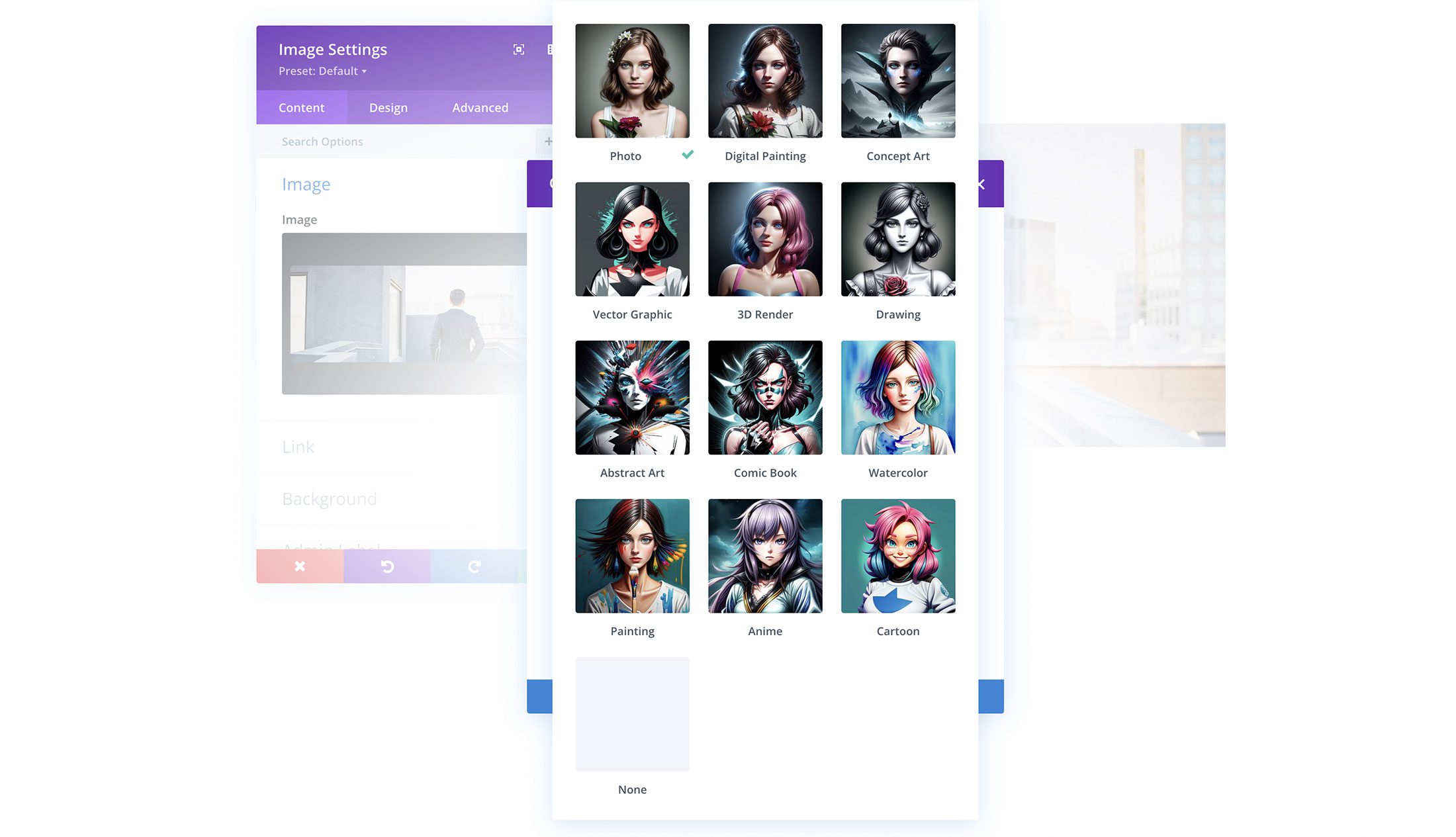Image resolution: width=1456 pixels, height=837 pixels.
Task: Select the Photo style thumbnail
Action: (632, 80)
